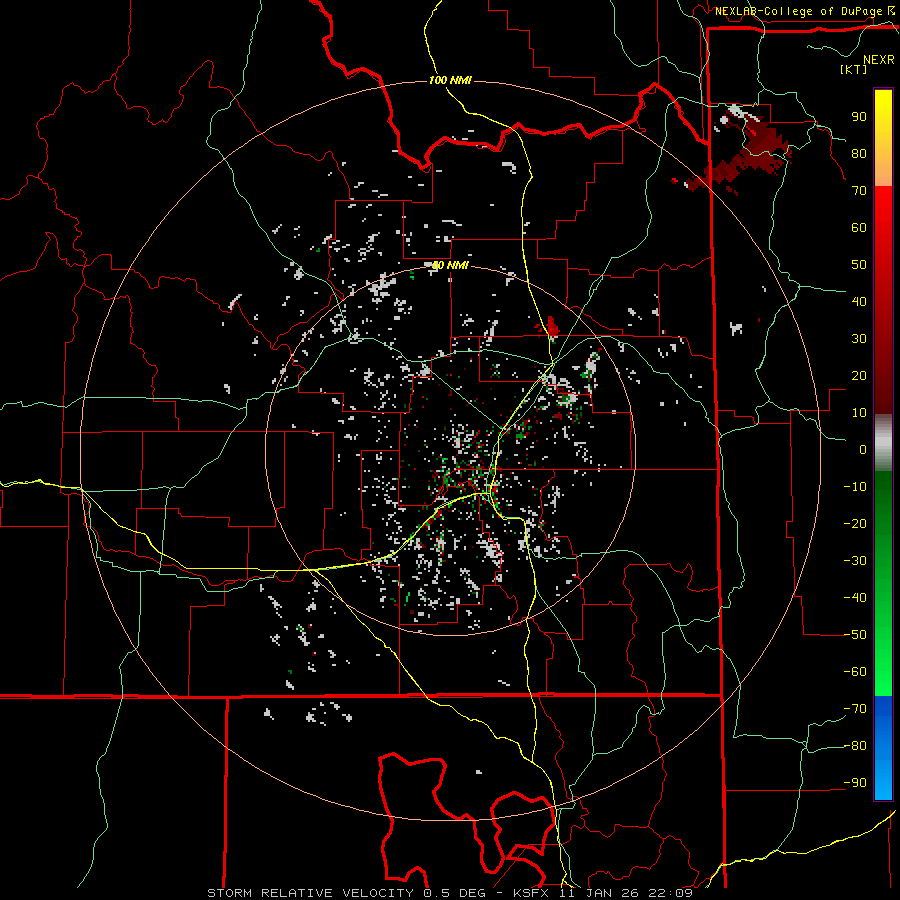Image resolution: width=900 pixels, height=900 pixels.
Task: Click the -80 knot scale value
Action: [x=855, y=746]
